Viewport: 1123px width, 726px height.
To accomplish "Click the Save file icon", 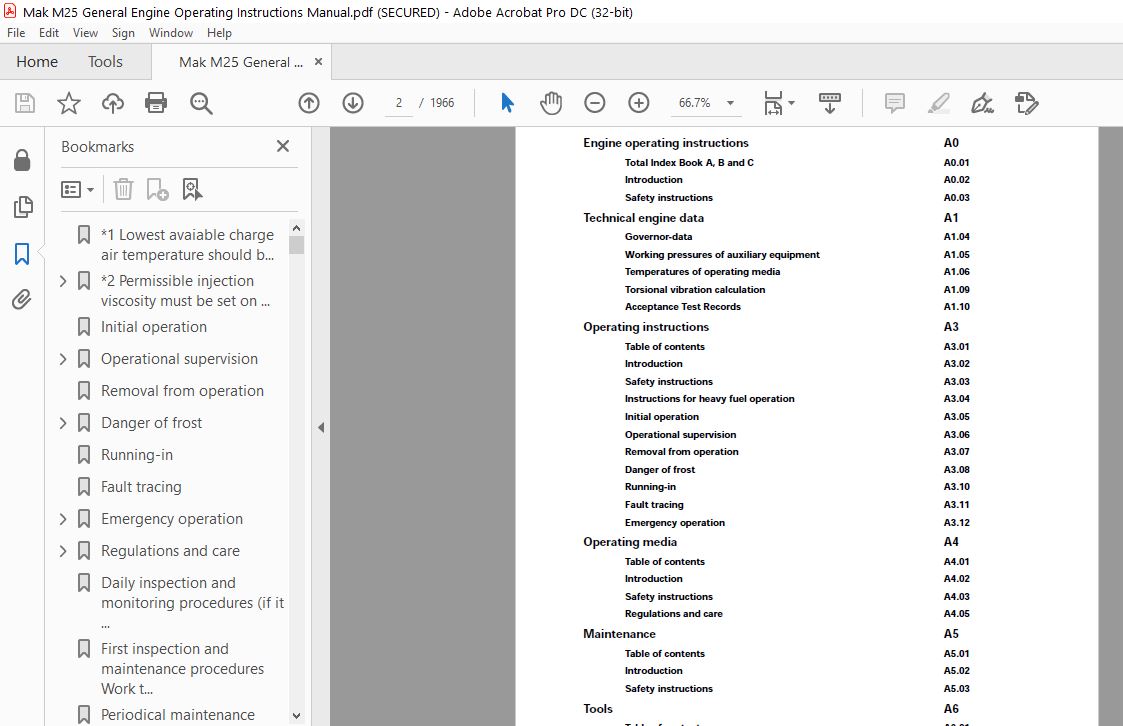I will tap(25, 103).
